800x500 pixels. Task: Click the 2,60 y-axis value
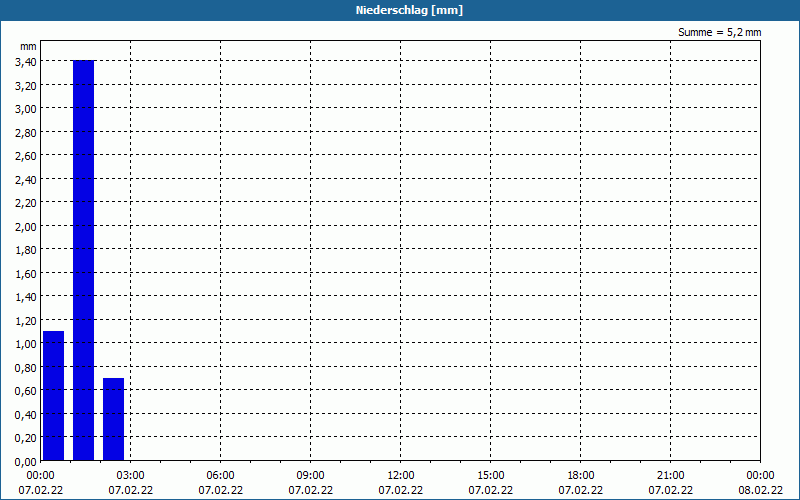click(26, 156)
